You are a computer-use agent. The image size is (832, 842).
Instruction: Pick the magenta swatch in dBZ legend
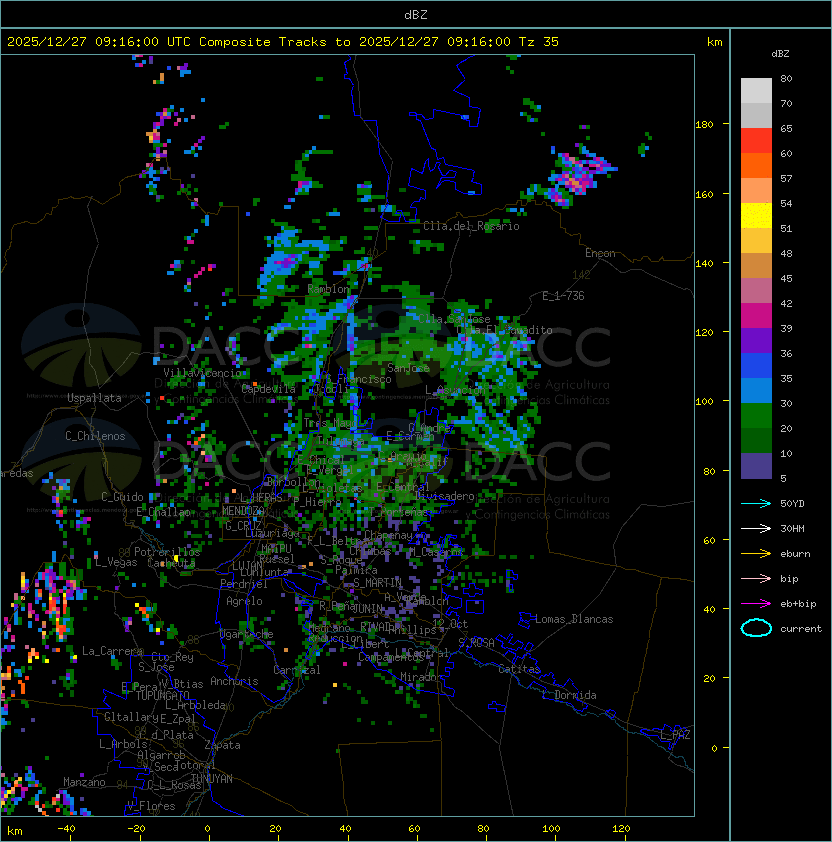pyautogui.click(x=756, y=316)
